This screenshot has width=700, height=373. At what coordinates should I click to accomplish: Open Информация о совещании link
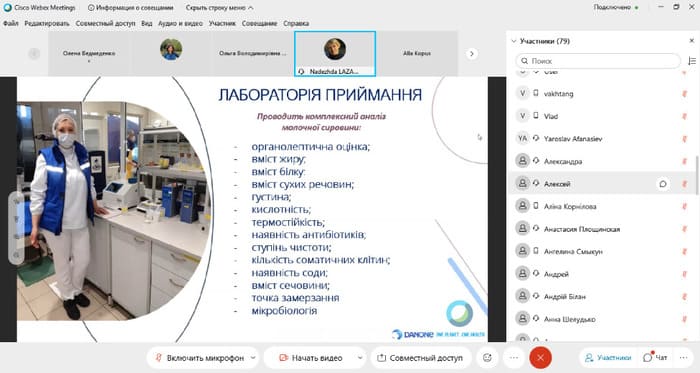pyautogui.click(x=130, y=8)
